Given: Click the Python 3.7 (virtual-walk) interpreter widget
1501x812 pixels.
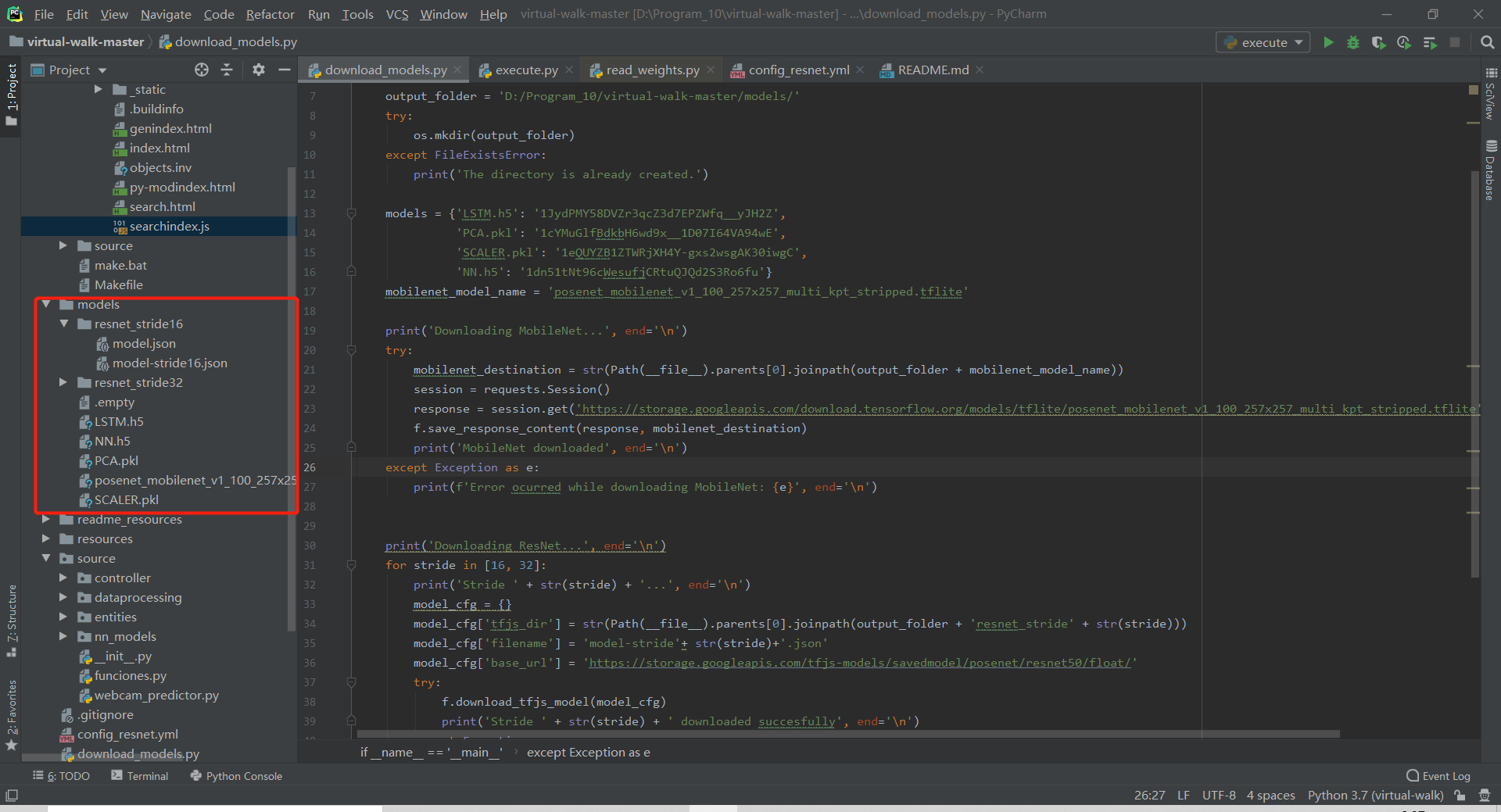Looking at the screenshot, I should [1375, 795].
